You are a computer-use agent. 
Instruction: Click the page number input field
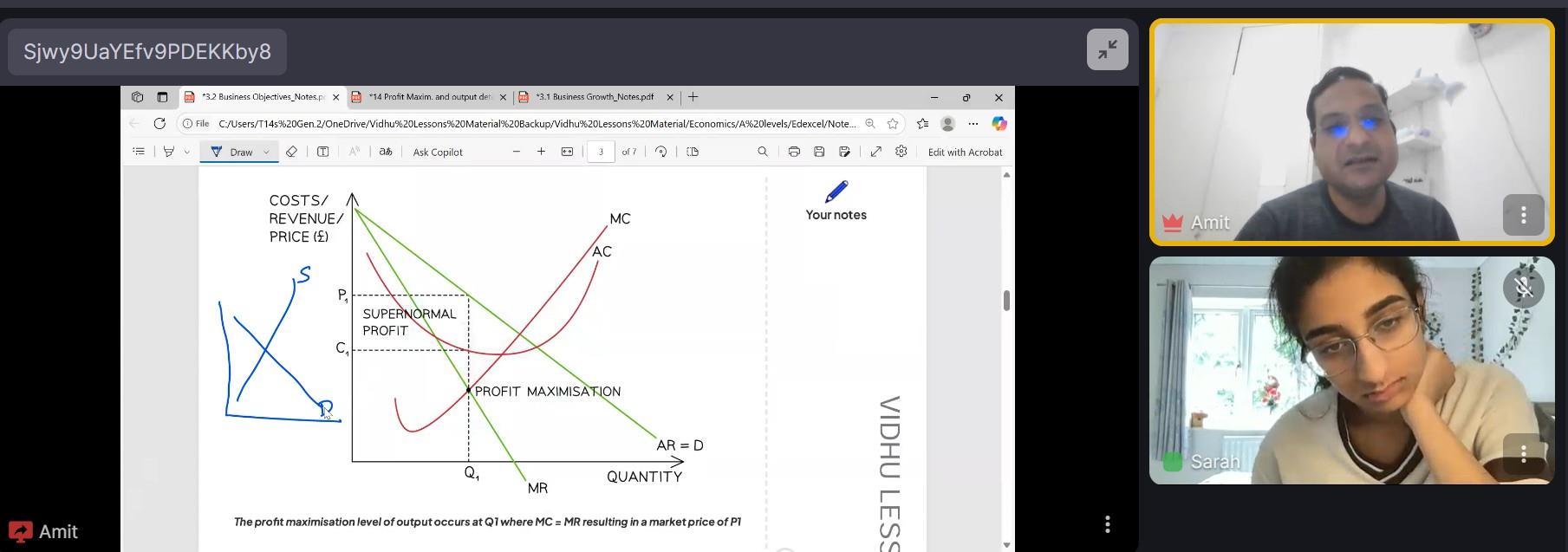601,152
